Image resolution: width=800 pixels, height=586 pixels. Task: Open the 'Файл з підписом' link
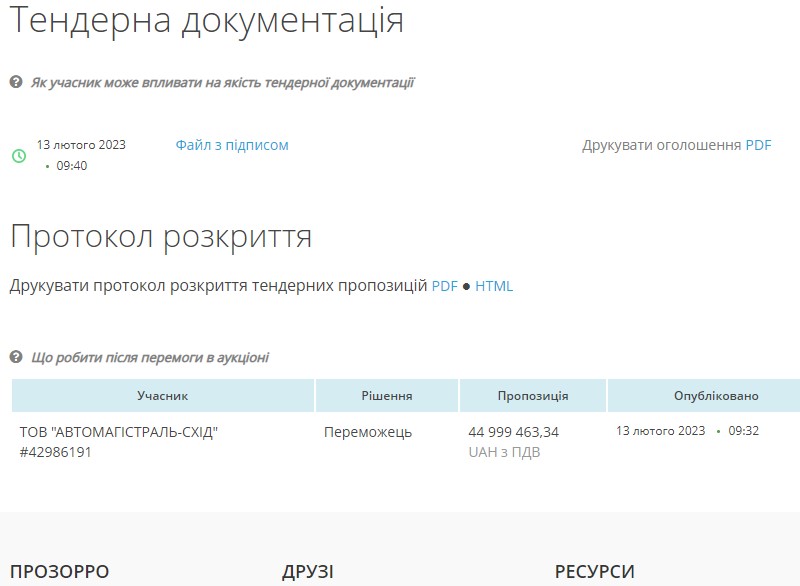coord(232,145)
